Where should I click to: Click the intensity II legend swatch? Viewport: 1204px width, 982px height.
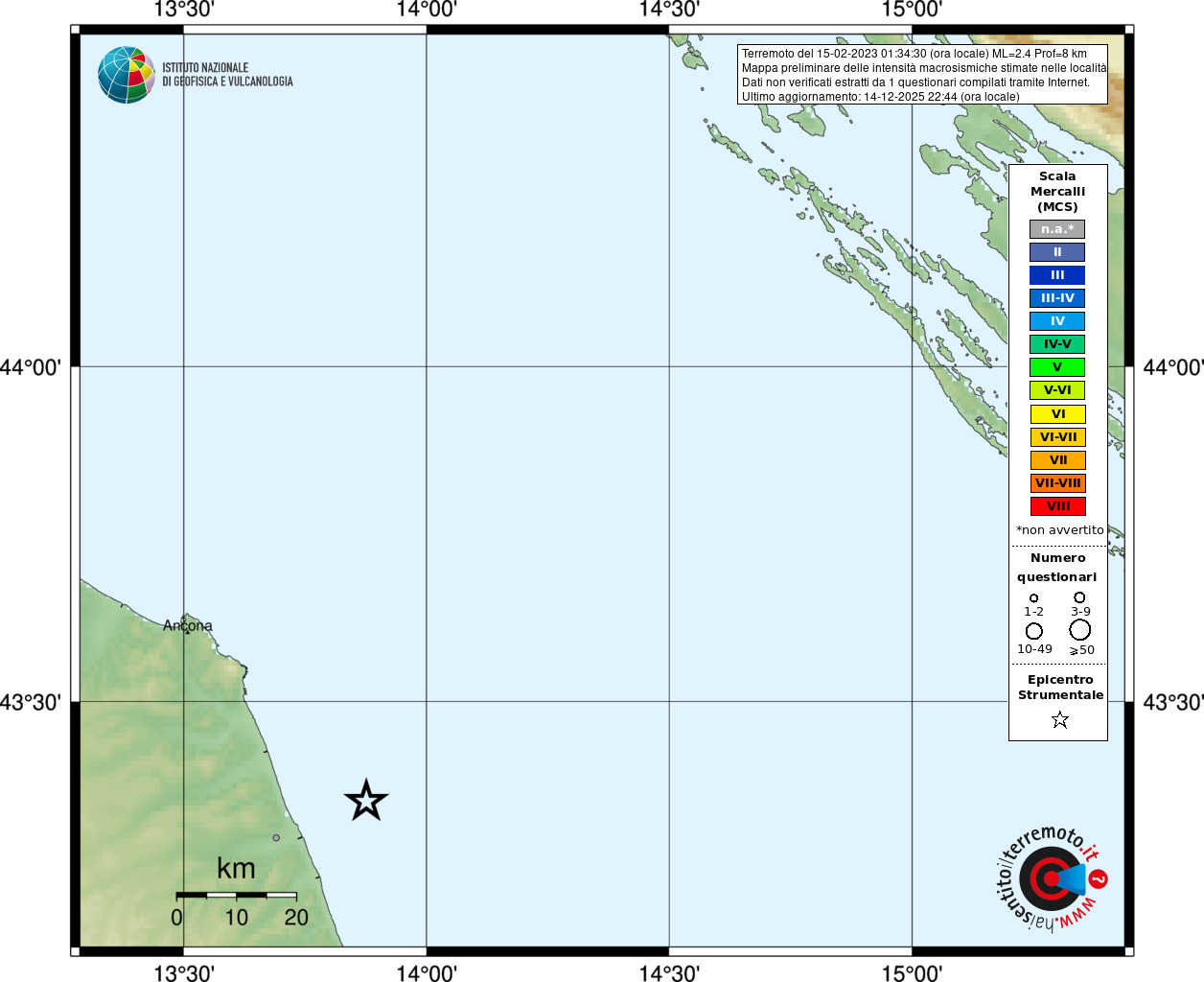[x=1057, y=252]
